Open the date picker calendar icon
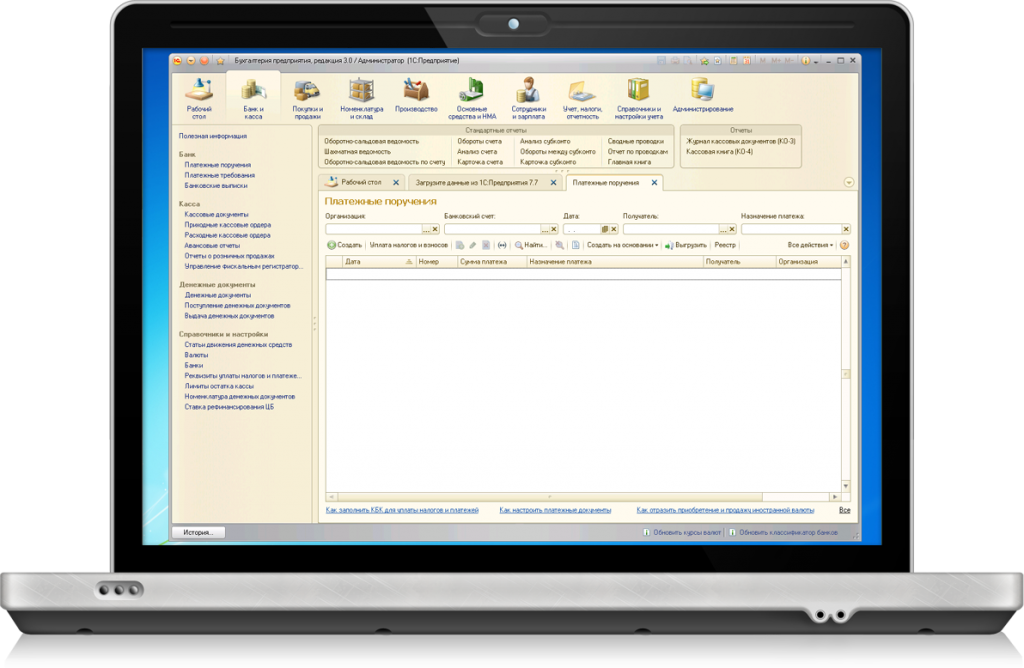 tap(605, 229)
